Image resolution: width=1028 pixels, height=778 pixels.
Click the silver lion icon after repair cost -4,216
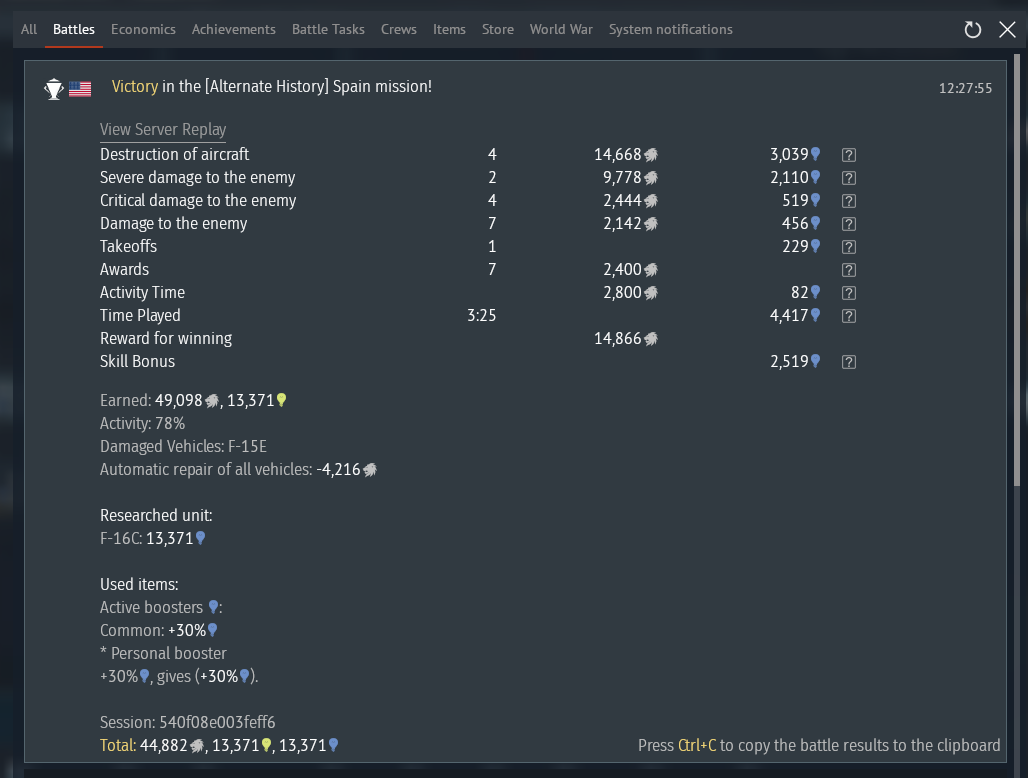(370, 470)
